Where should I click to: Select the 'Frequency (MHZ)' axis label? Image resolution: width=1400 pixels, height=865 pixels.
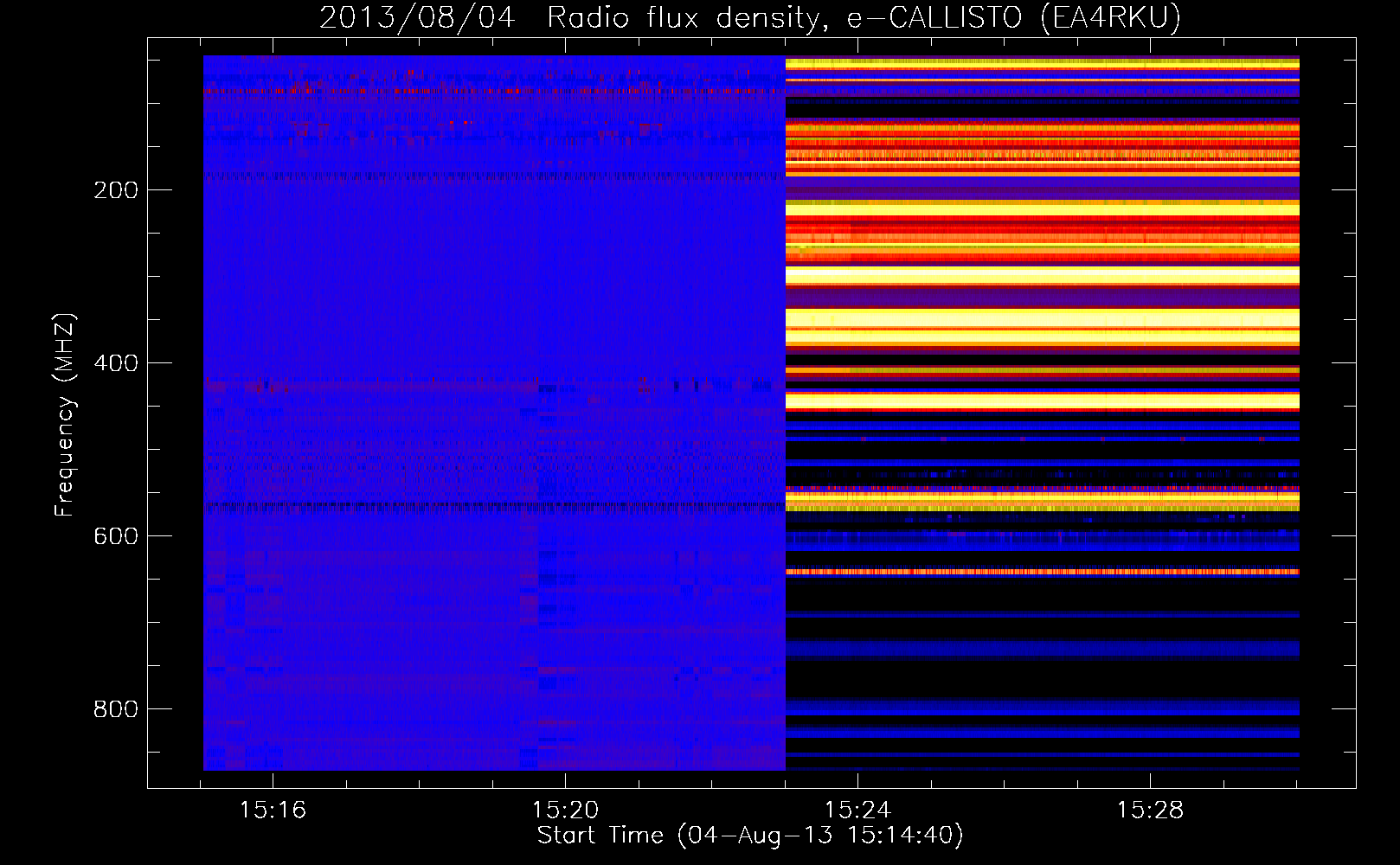(65, 415)
